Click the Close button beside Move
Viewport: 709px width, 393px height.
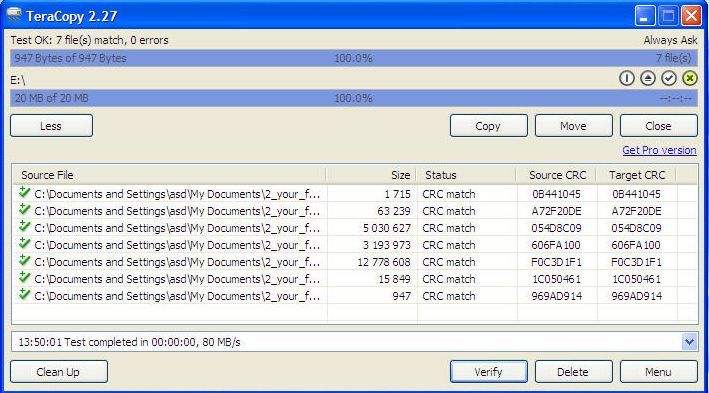[x=658, y=126]
